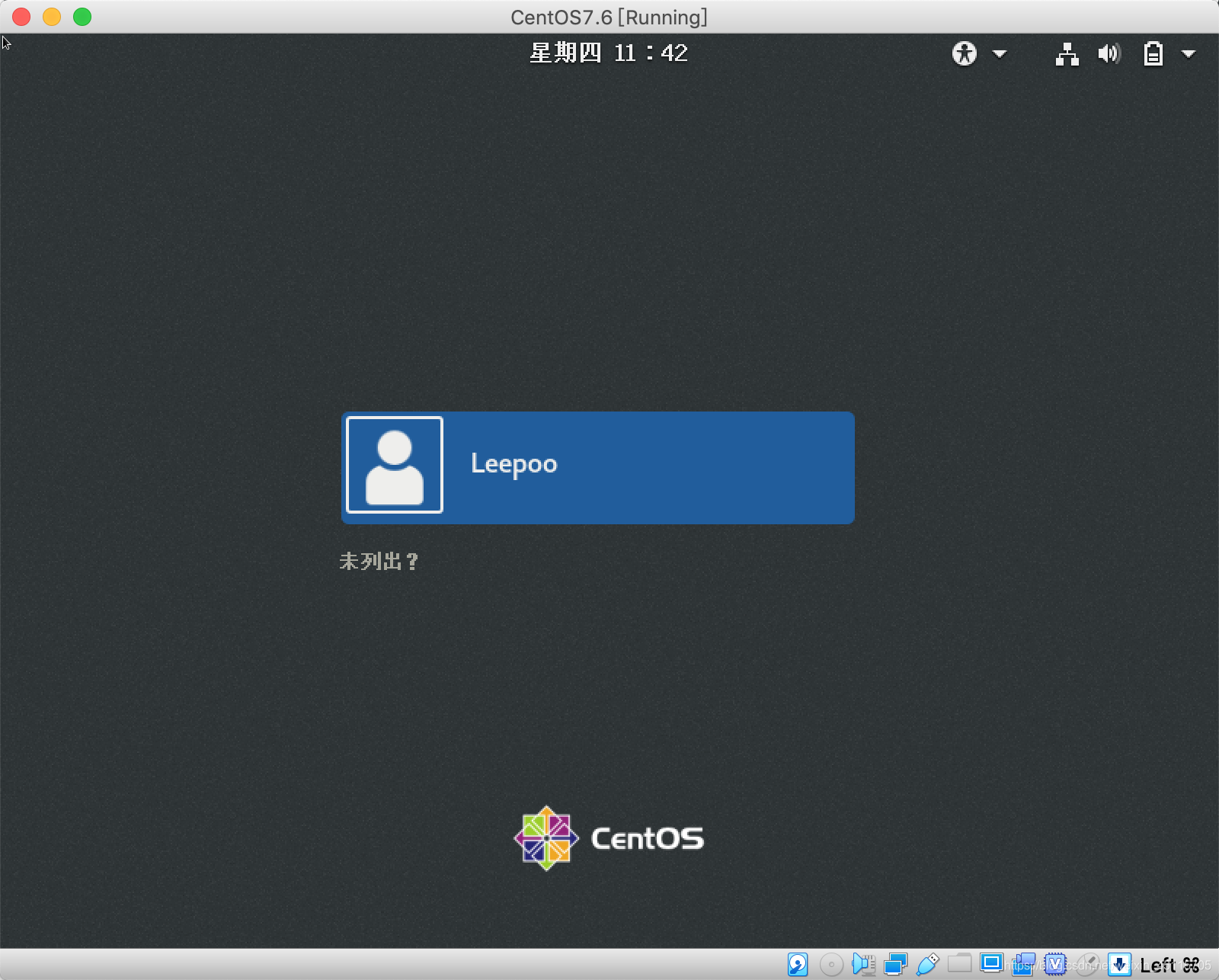Click the volume icon on the top bar
The width and height of the screenshot is (1219, 980).
click(1110, 53)
